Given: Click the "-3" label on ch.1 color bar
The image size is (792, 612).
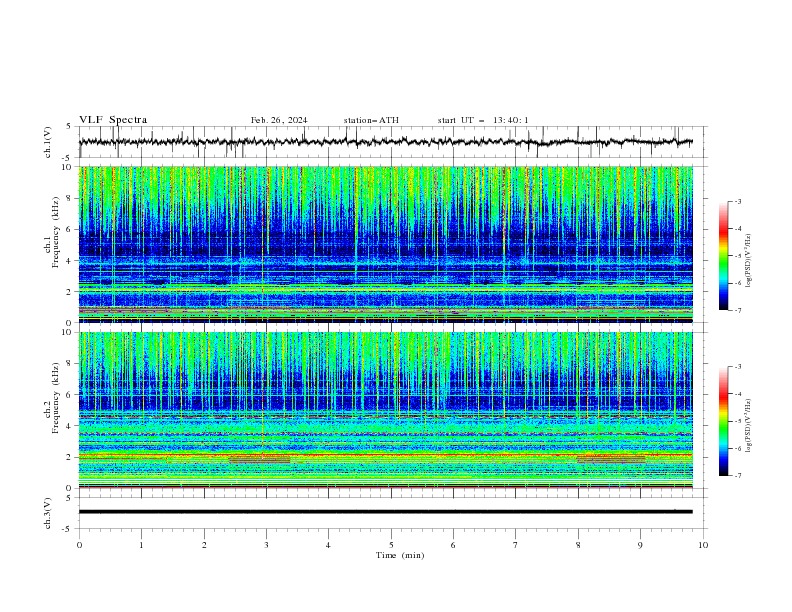Looking at the screenshot, I should coord(738,201).
